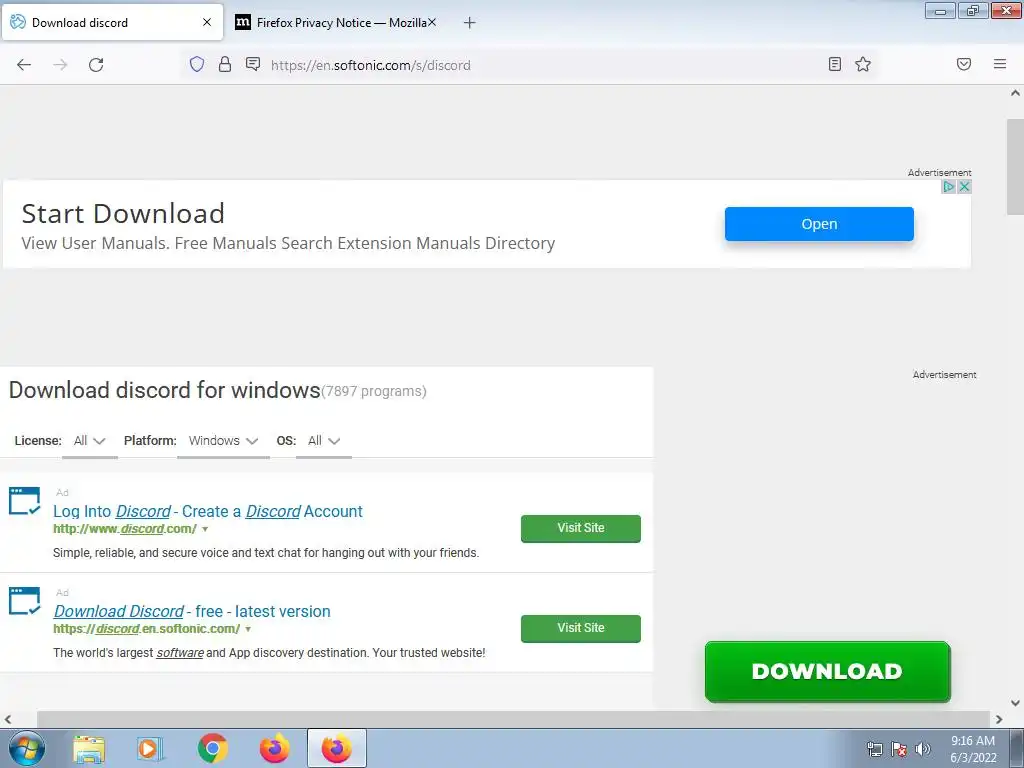Image resolution: width=1024 pixels, height=768 pixels.
Task: Expand arrow beside discord.en.softonic.com URL
Action: (248, 630)
